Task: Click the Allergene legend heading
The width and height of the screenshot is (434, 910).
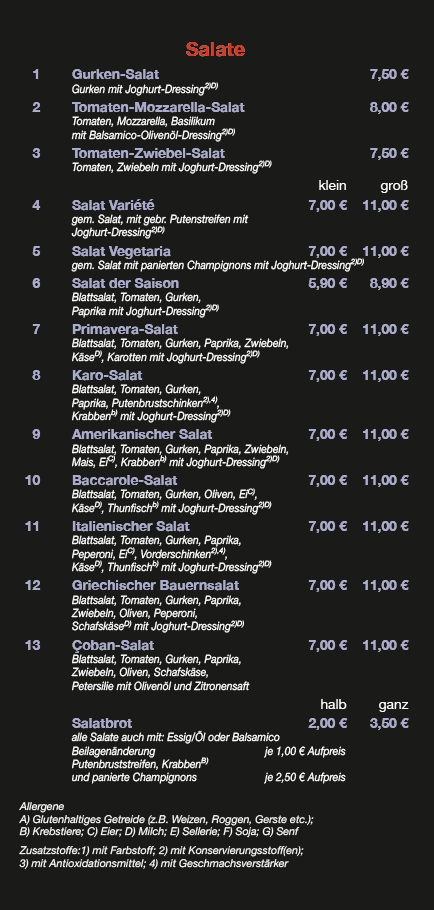Action: coord(42,807)
